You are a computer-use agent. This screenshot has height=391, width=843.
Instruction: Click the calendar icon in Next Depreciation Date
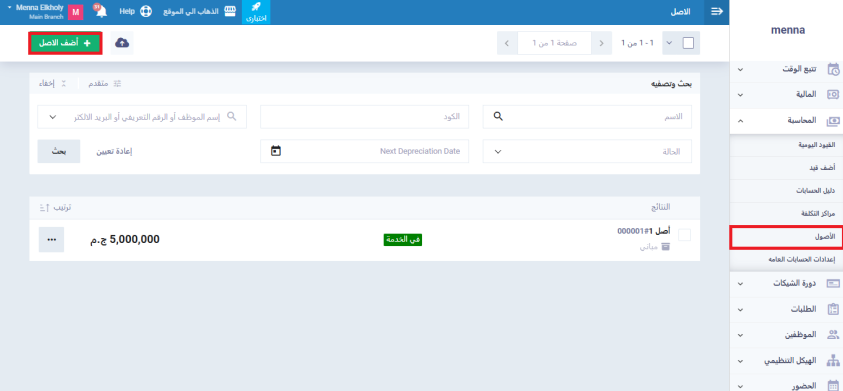point(276,151)
